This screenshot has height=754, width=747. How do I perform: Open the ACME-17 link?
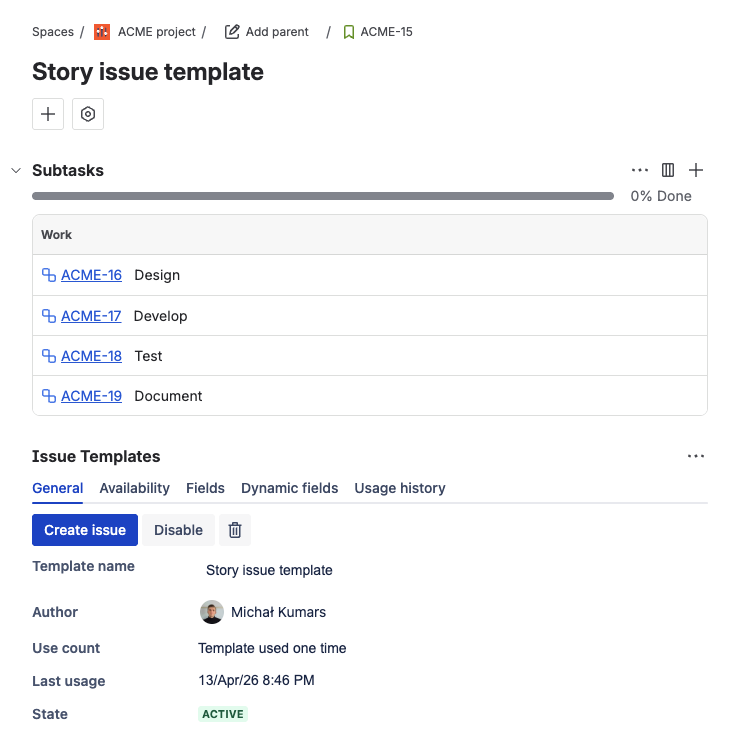(91, 316)
